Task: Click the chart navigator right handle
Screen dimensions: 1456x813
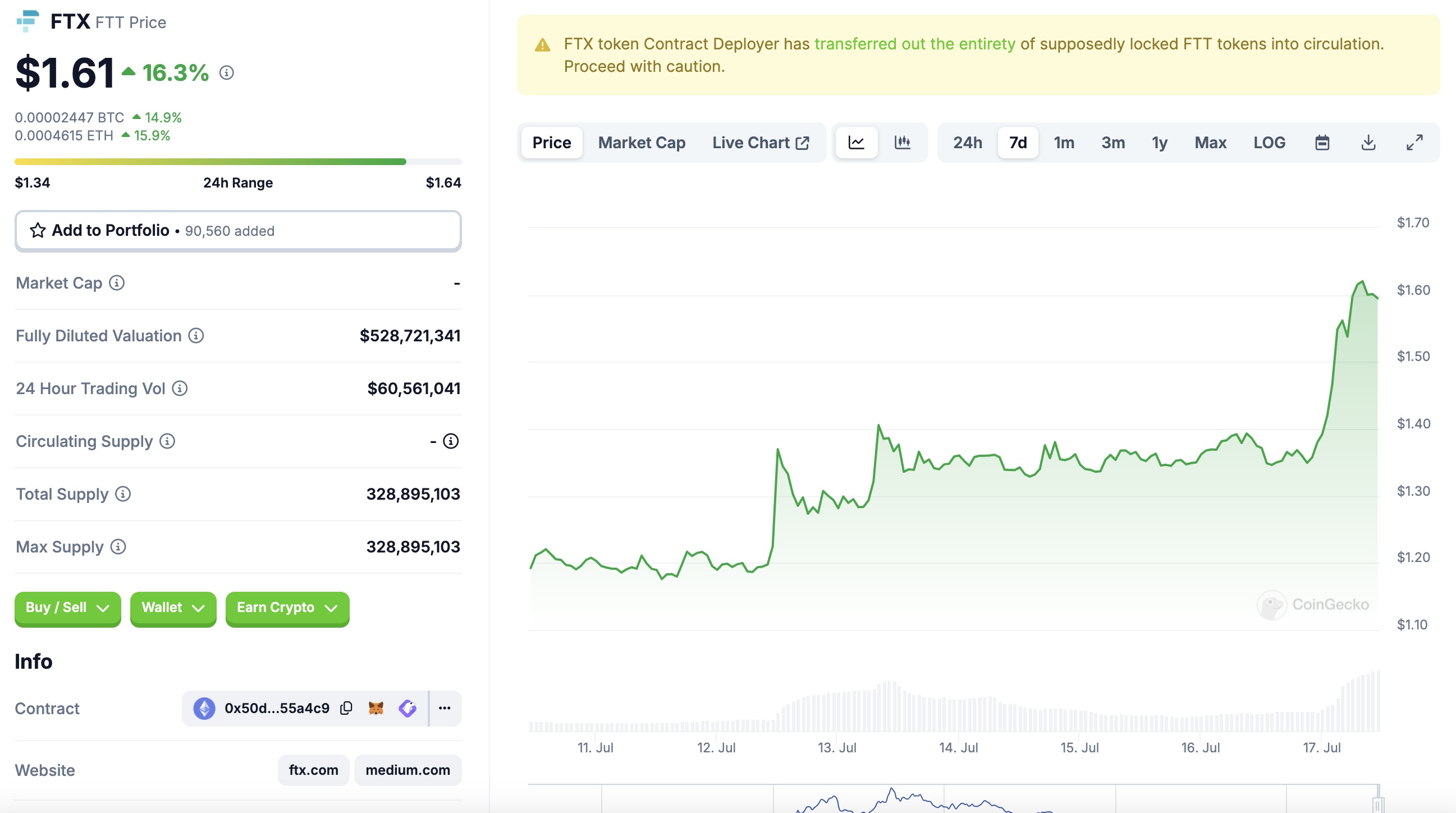Action: coord(1378,804)
